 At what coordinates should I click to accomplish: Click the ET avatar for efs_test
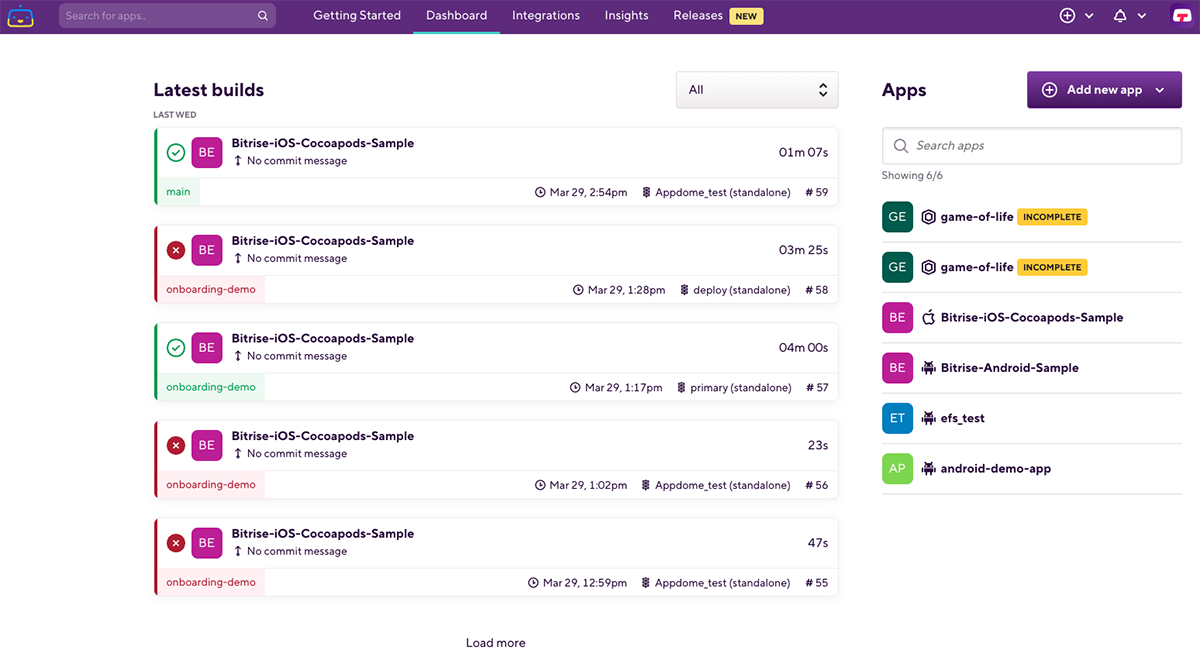coord(897,418)
